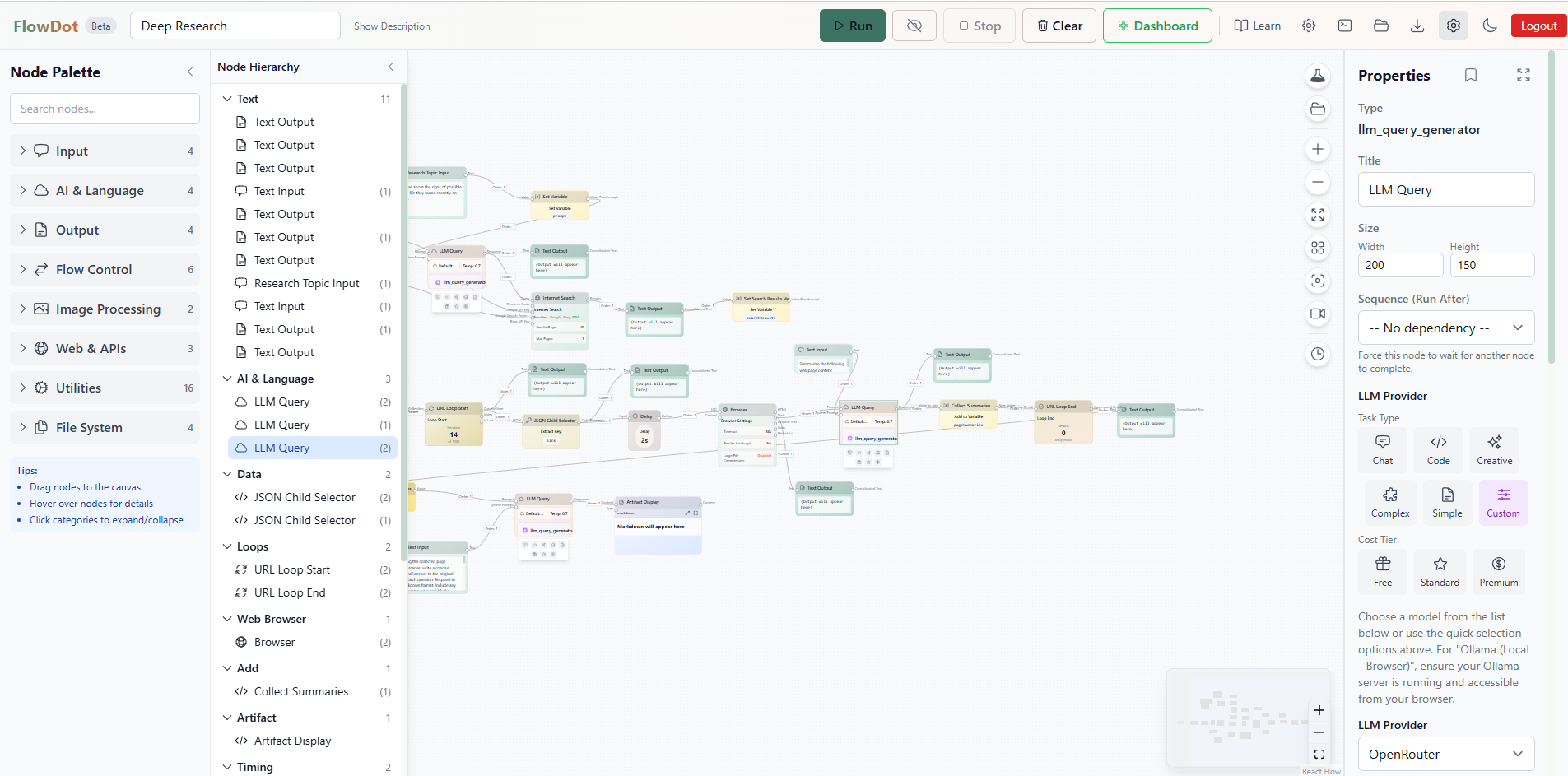Run the Deep Research flow
The height and width of the screenshot is (776, 1568).
853,26
